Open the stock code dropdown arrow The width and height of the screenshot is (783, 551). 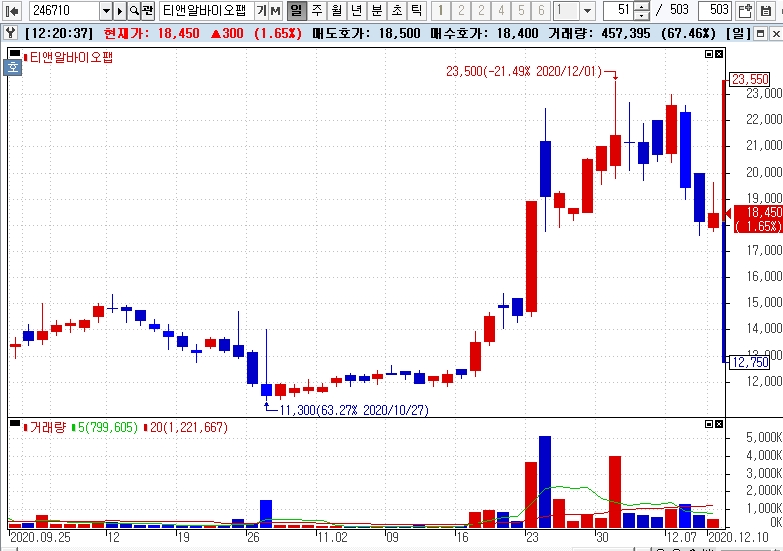[106, 10]
